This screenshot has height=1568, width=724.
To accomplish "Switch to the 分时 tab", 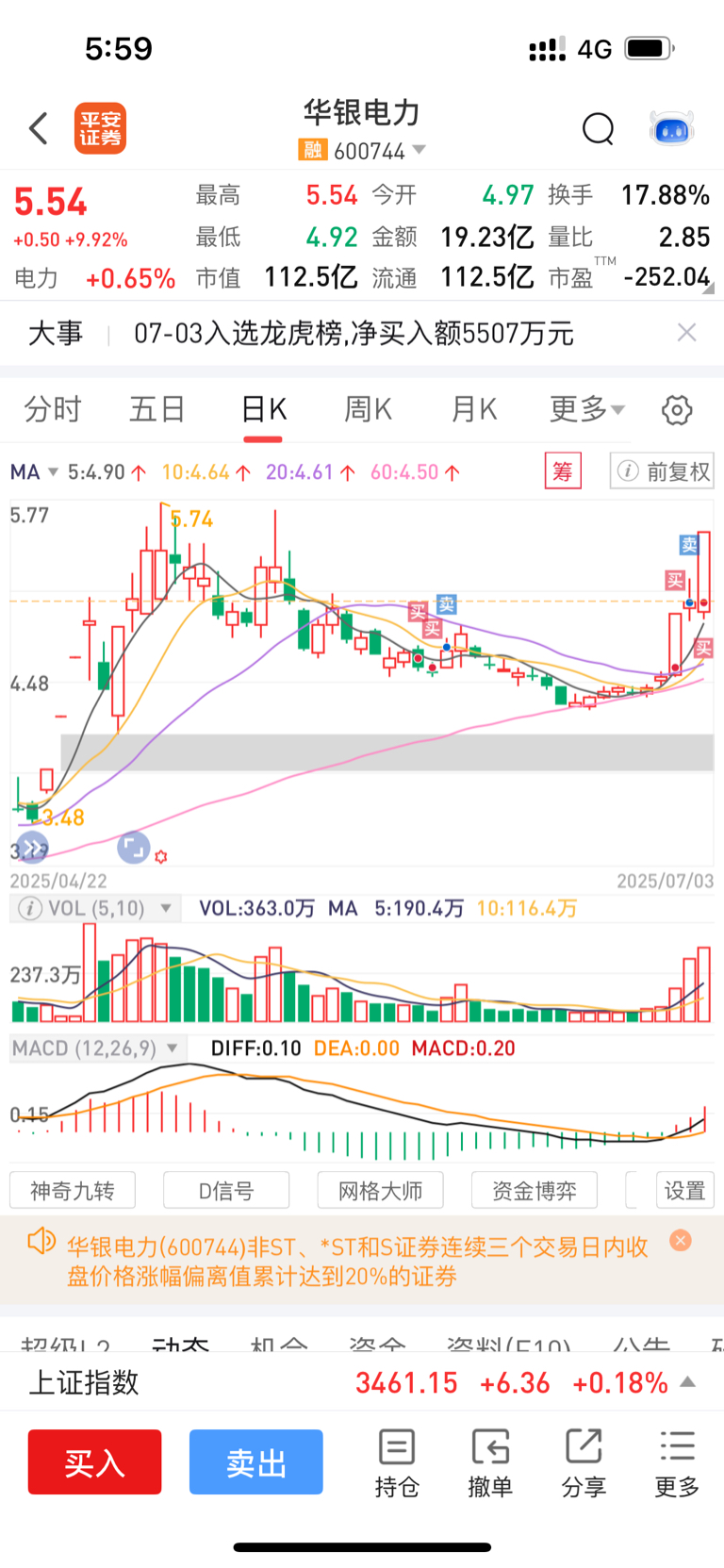I will click(x=53, y=409).
